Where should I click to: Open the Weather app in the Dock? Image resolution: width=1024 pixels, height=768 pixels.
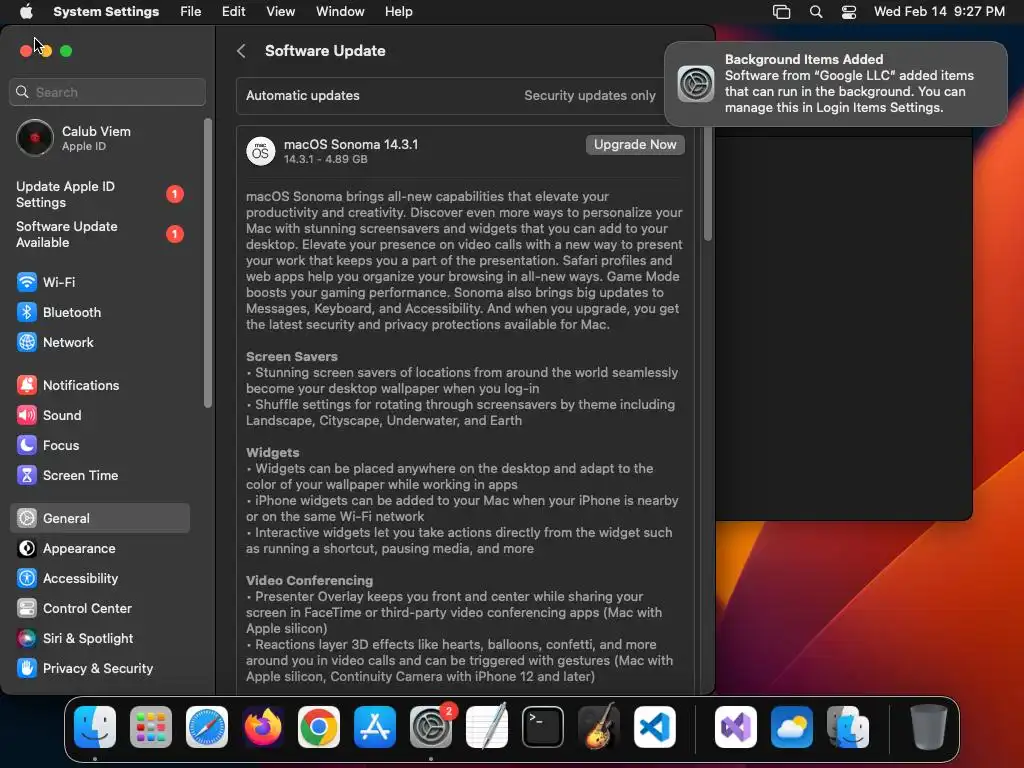click(792, 727)
